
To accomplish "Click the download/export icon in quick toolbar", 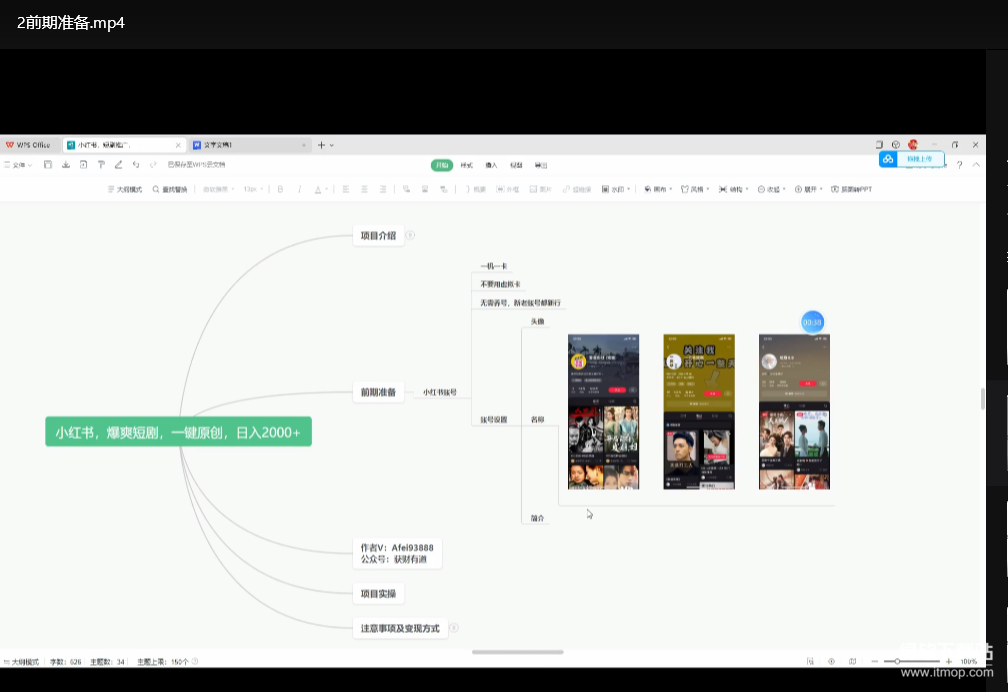I will point(66,165).
